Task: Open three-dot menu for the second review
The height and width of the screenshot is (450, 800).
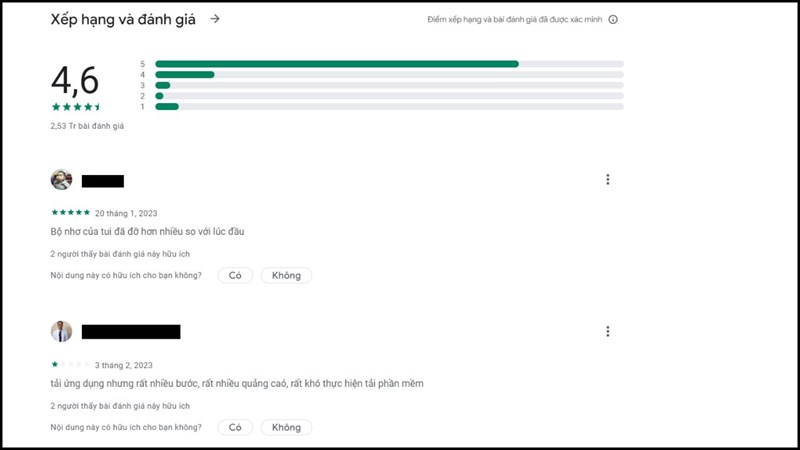Action: point(607,331)
